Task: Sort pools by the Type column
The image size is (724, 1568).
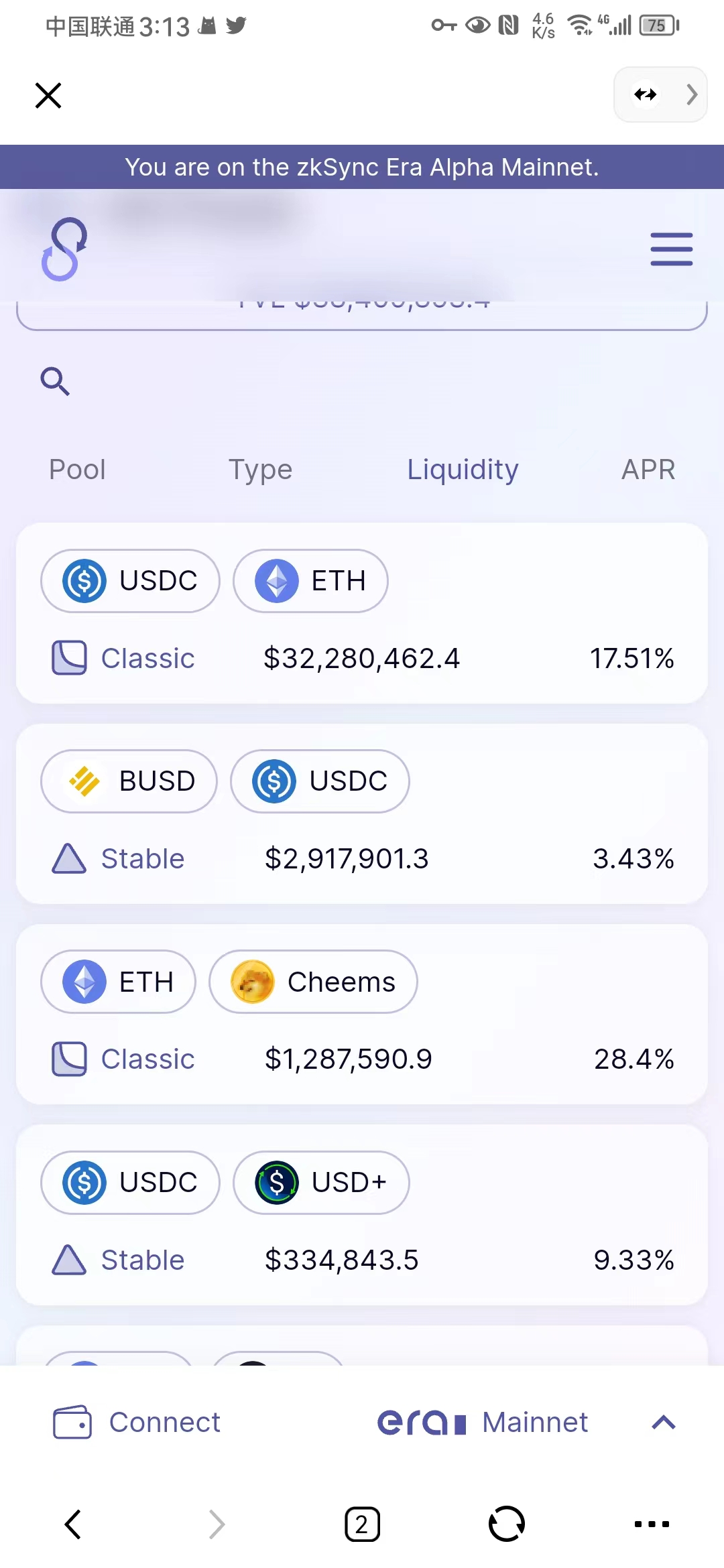Action: click(x=260, y=470)
